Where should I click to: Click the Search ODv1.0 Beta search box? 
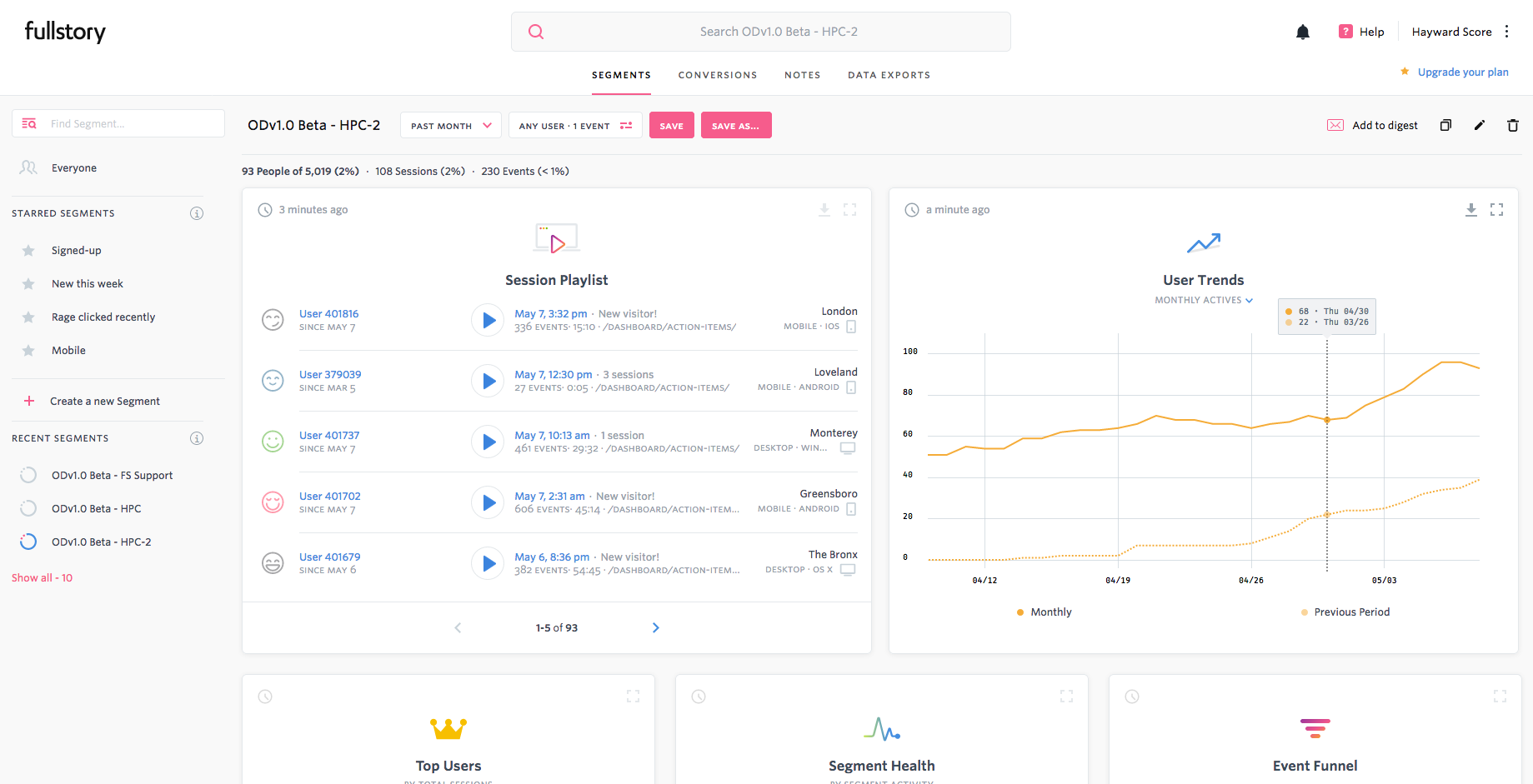pyautogui.click(x=761, y=32)
